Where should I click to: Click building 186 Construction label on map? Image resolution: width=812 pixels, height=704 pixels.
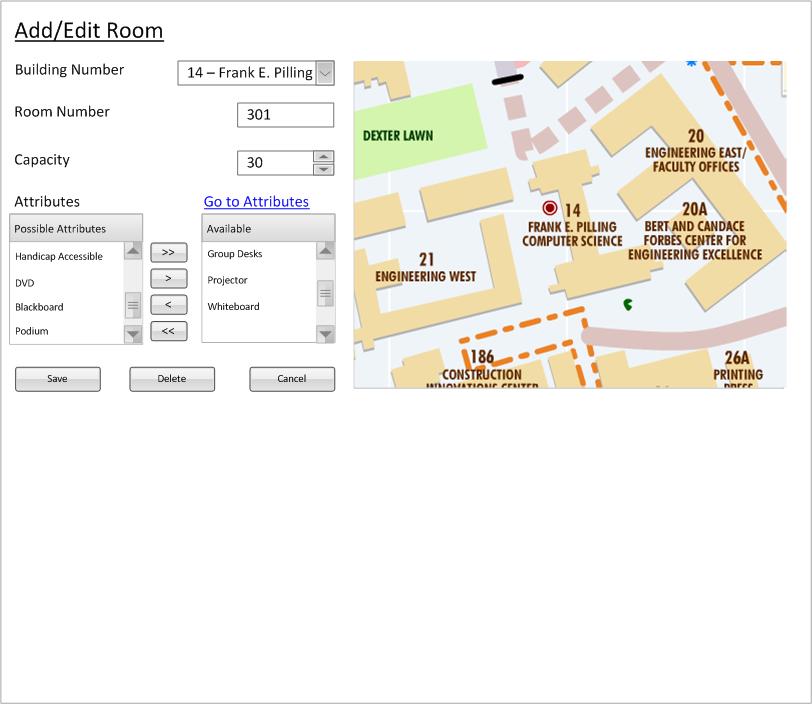482,368
